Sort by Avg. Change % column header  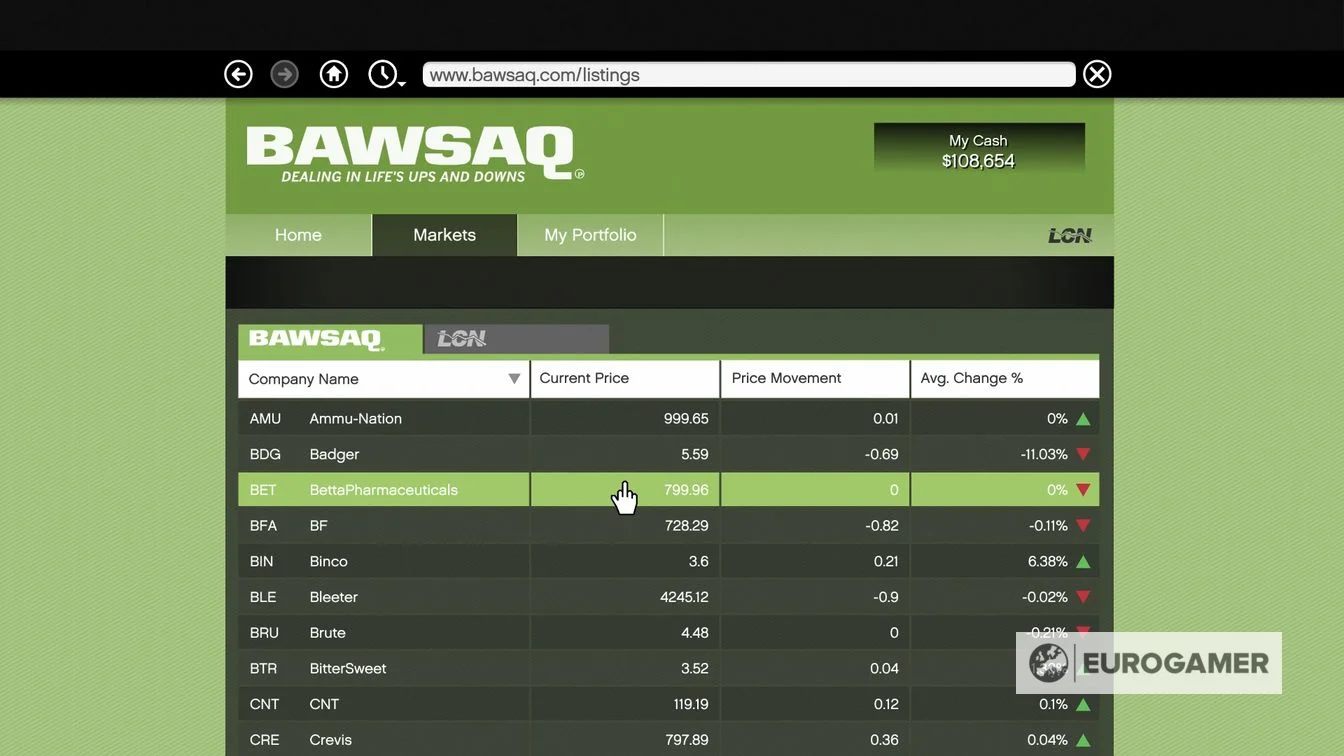[1004, 378]
